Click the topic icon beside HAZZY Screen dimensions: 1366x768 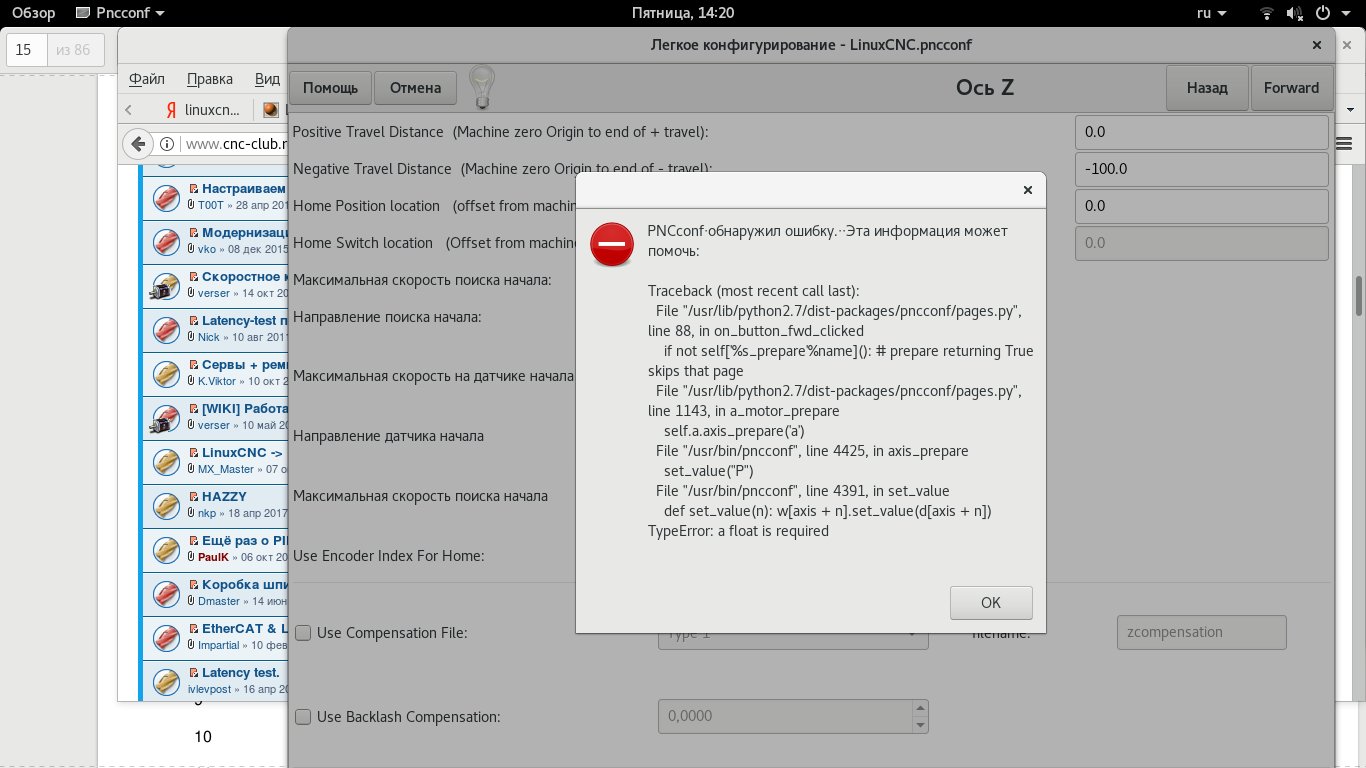click(x=165, y=507)
